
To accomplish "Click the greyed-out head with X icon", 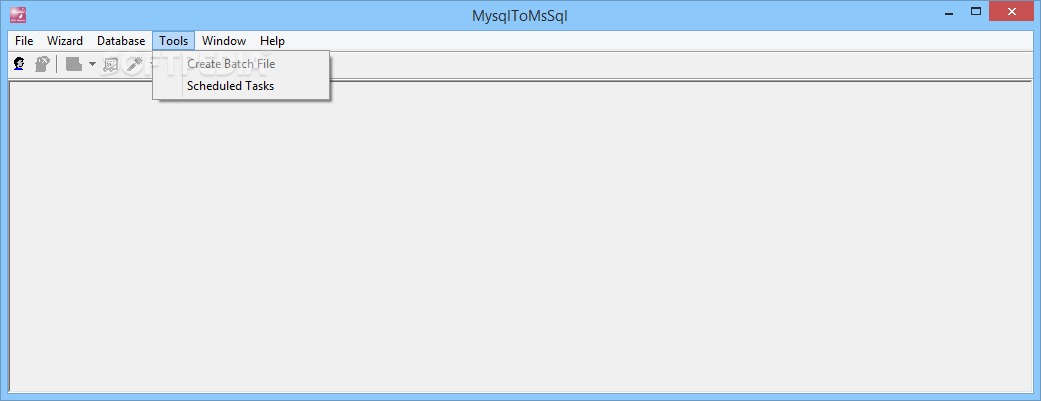I will click(x=42, y=64).
